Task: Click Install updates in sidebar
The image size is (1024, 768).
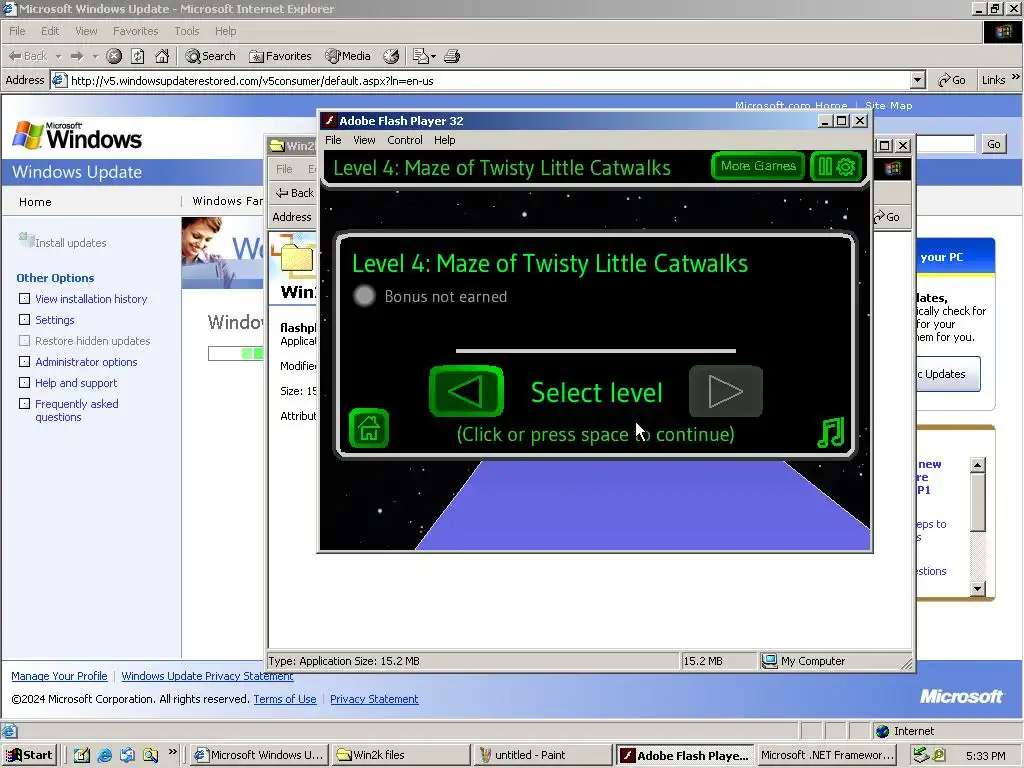Action: [70, 243]
